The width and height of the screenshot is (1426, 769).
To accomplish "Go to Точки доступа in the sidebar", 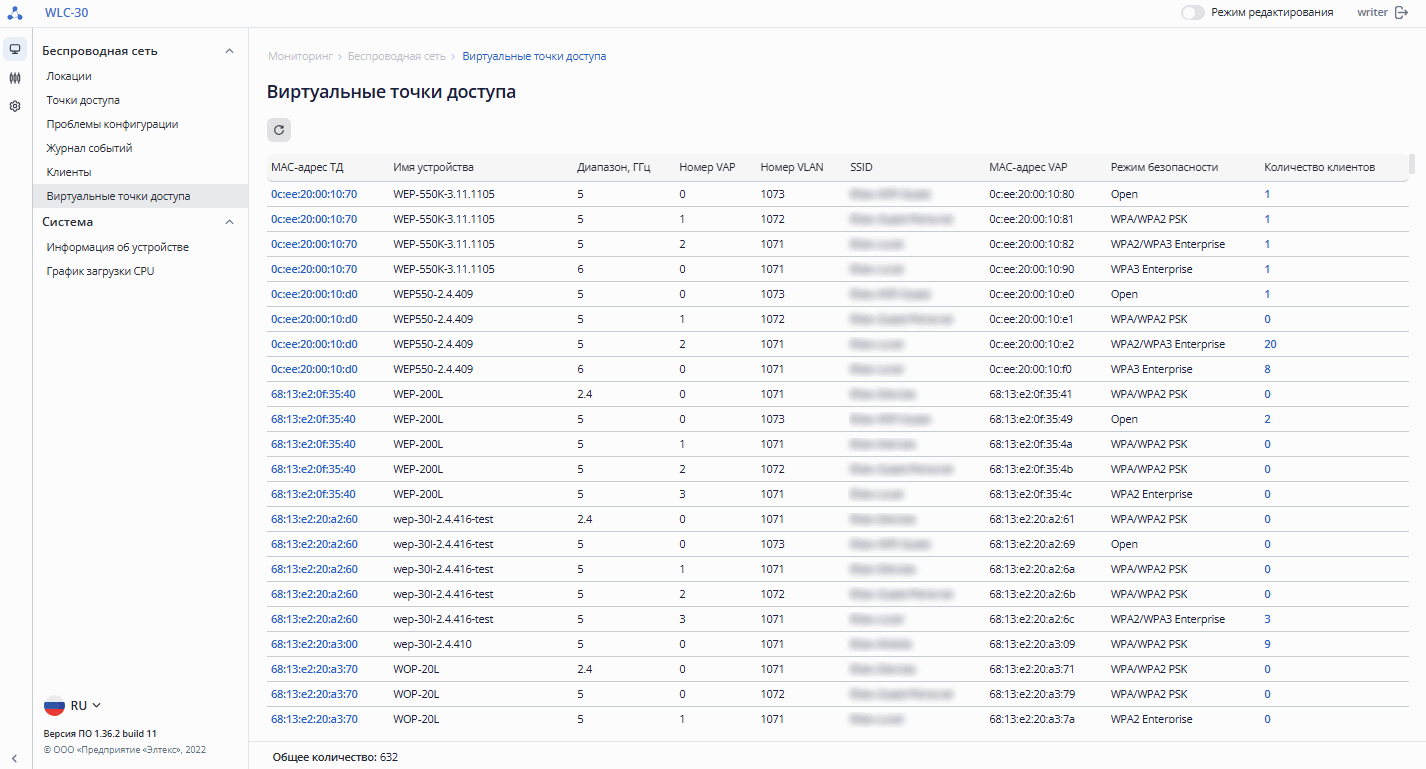I will [83, 100].
